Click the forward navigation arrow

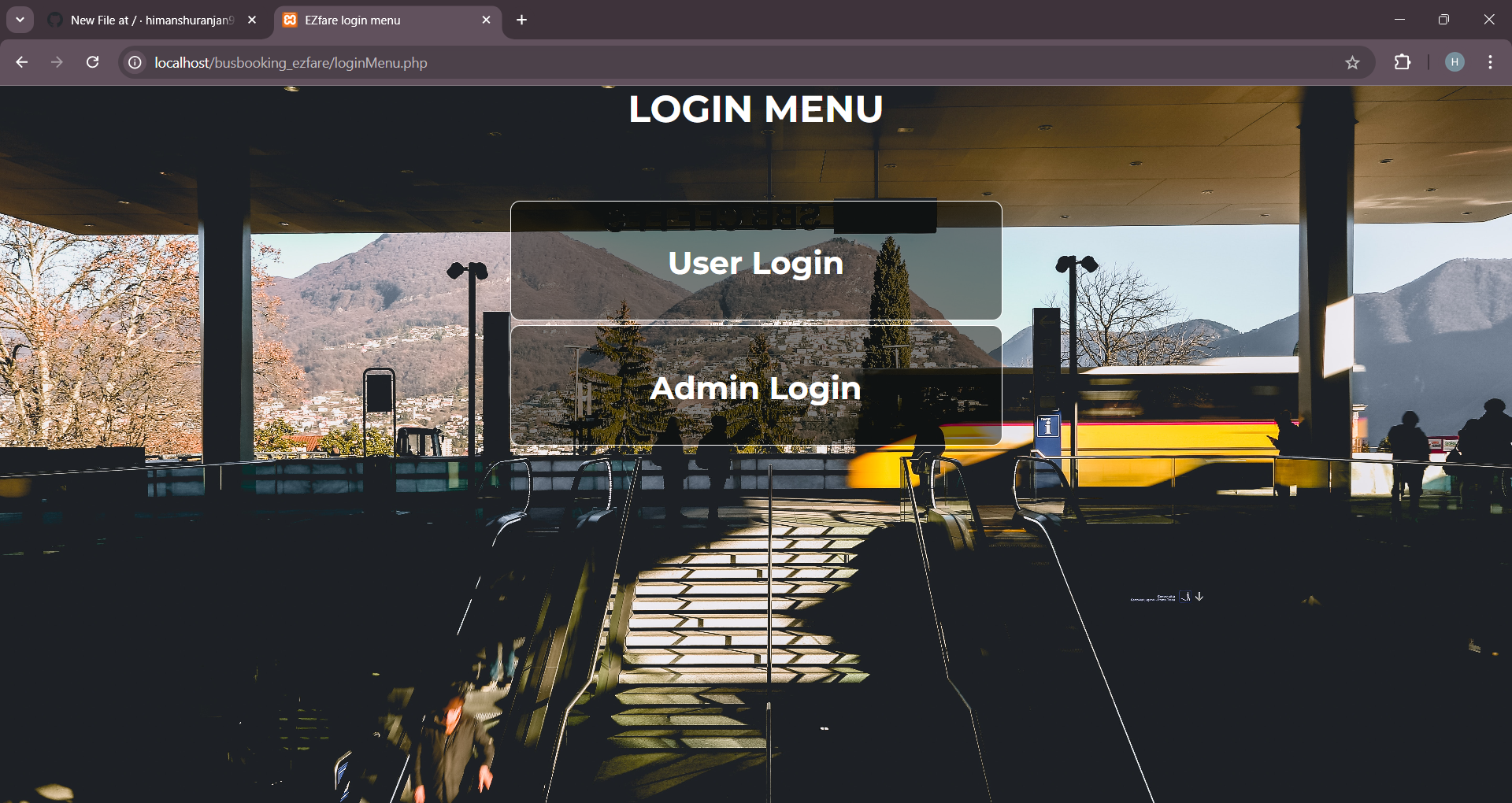(57, 62)
